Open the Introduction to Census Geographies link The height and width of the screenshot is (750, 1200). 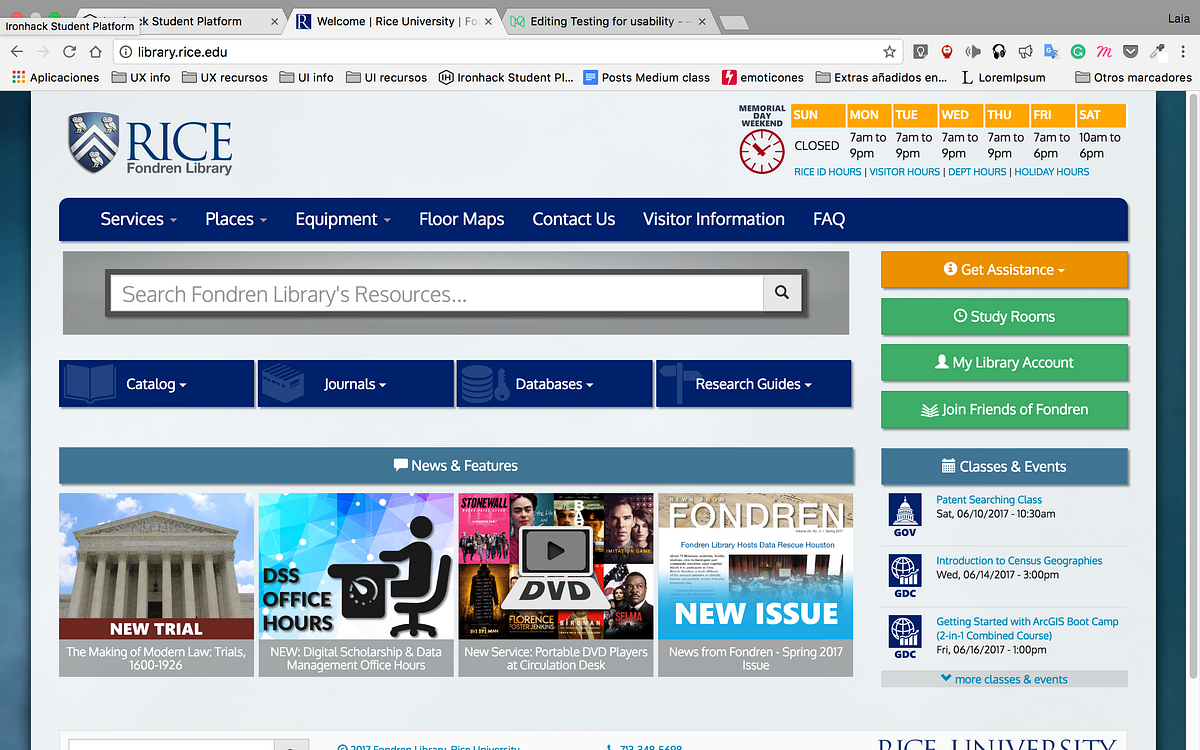(1019, 561)
